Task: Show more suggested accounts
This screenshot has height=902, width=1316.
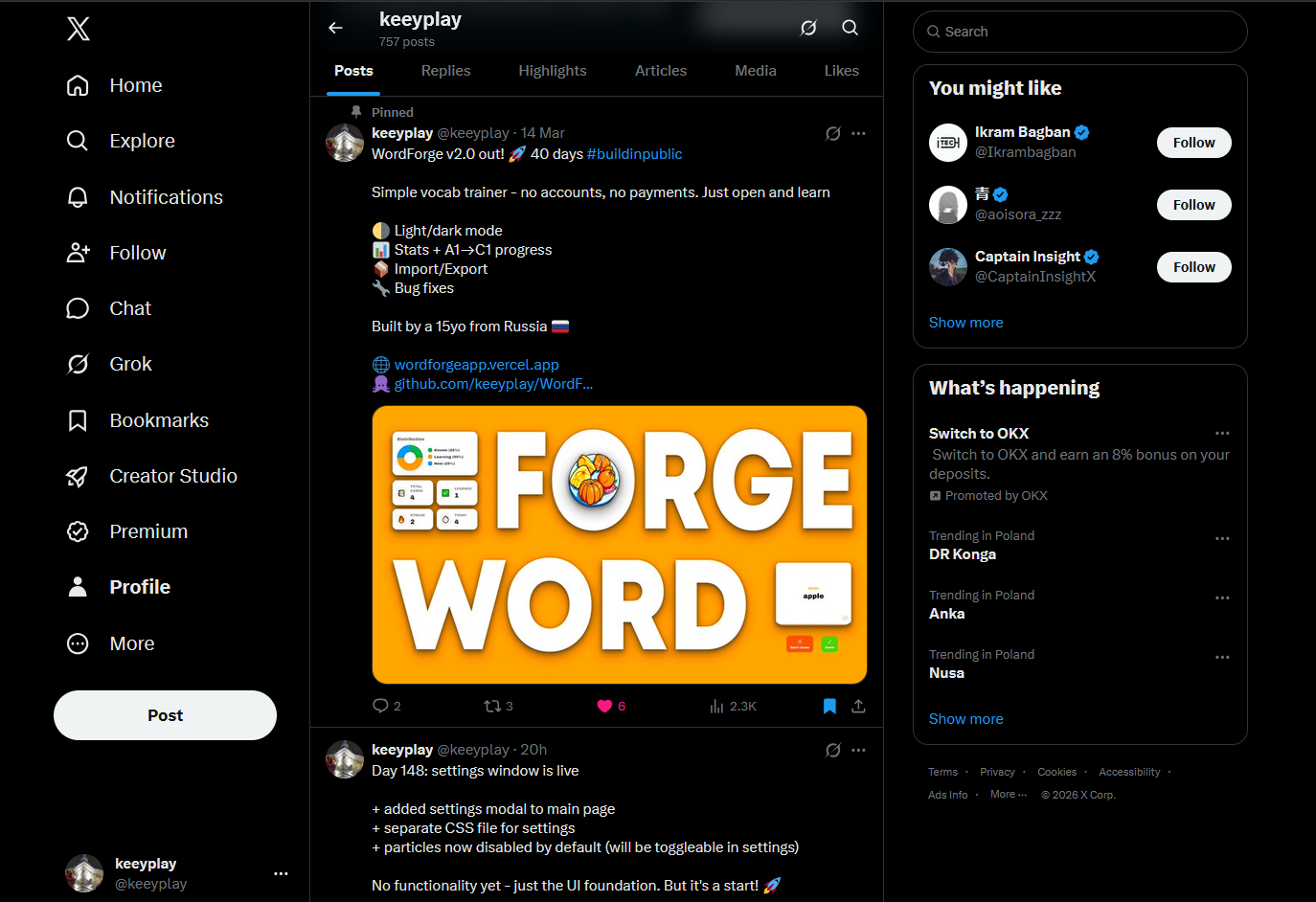Action: (x=966, y=323)
